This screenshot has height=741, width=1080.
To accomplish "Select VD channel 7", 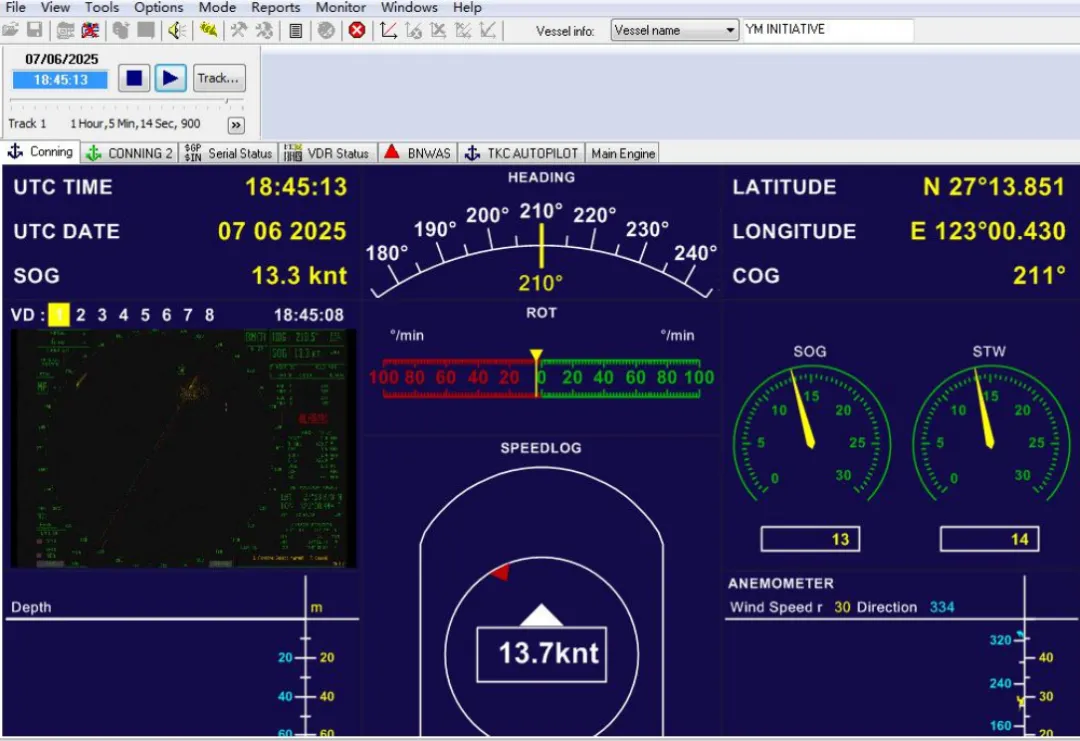I will (187, 315).
